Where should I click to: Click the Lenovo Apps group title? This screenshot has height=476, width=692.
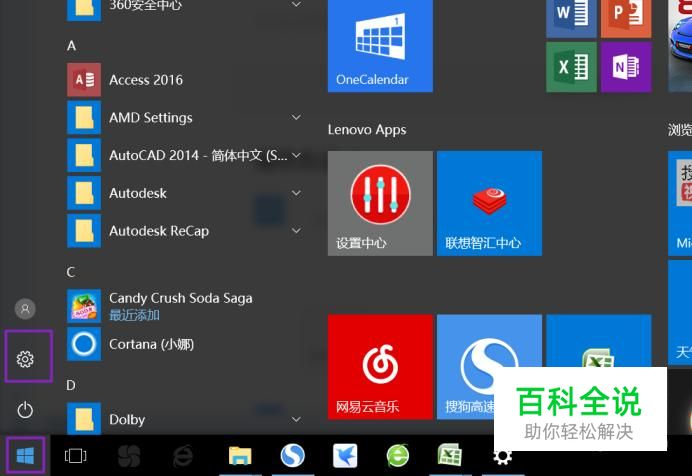pyautogui.click(x=367, y=130)
